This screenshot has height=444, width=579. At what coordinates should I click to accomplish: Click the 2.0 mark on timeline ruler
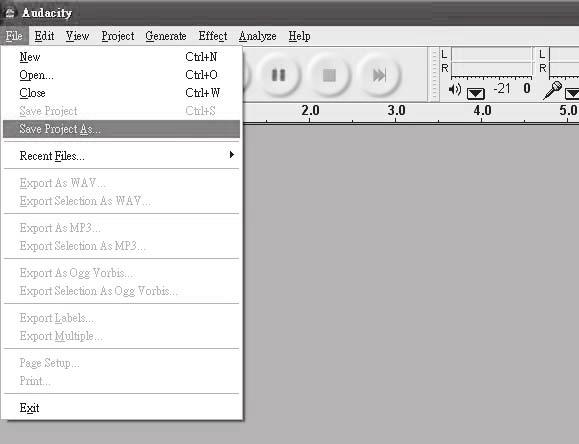coord(310,110)
